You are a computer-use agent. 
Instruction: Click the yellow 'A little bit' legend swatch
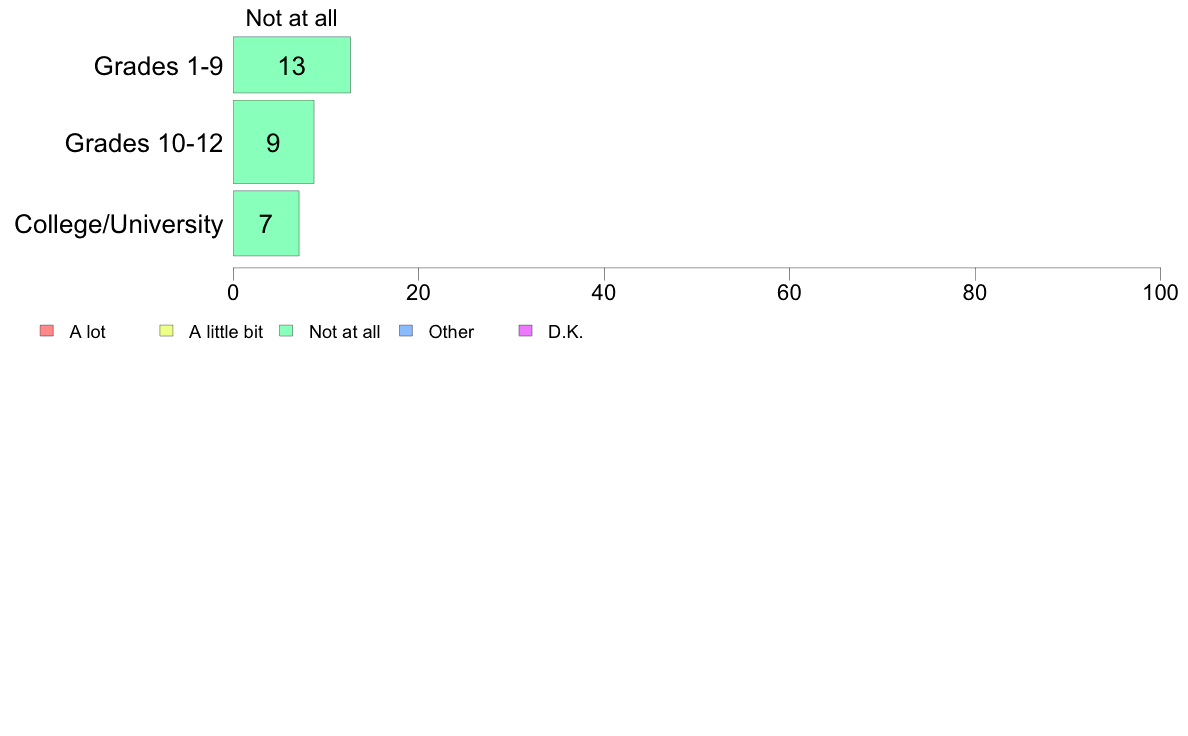166,330
